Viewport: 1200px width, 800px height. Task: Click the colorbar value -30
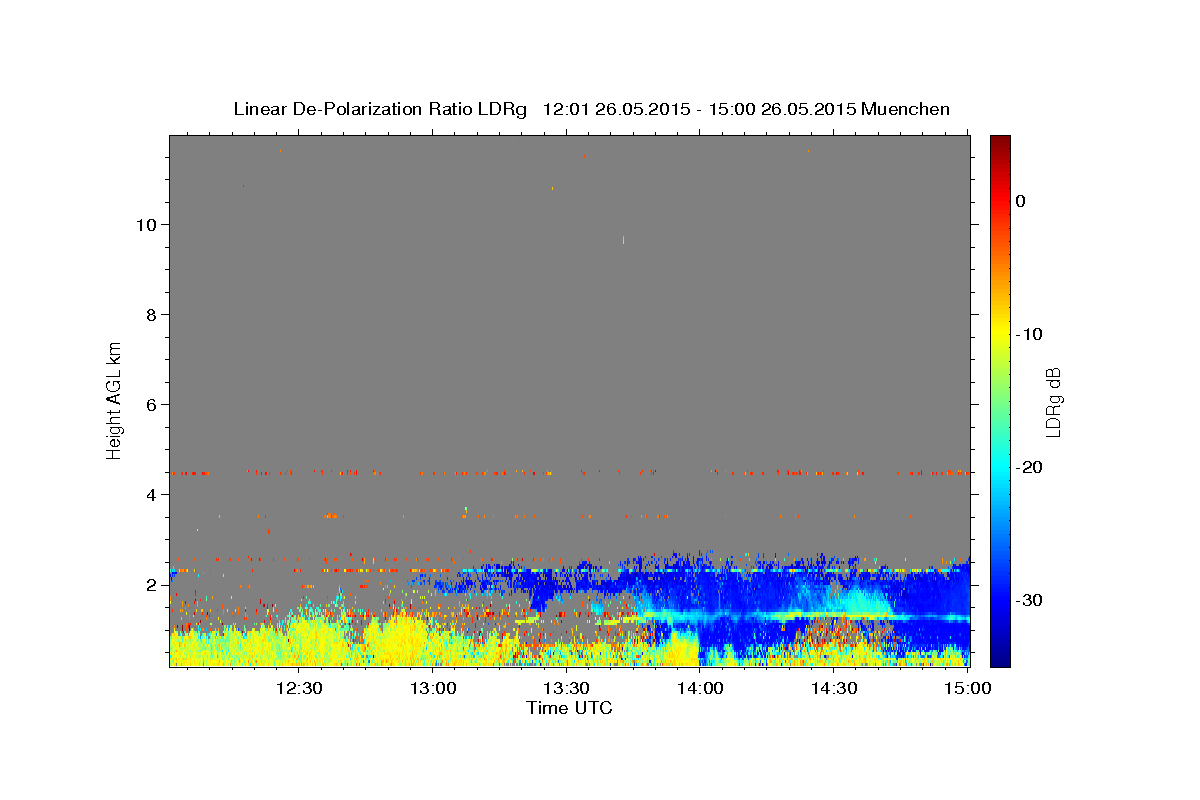point(1030,600)
